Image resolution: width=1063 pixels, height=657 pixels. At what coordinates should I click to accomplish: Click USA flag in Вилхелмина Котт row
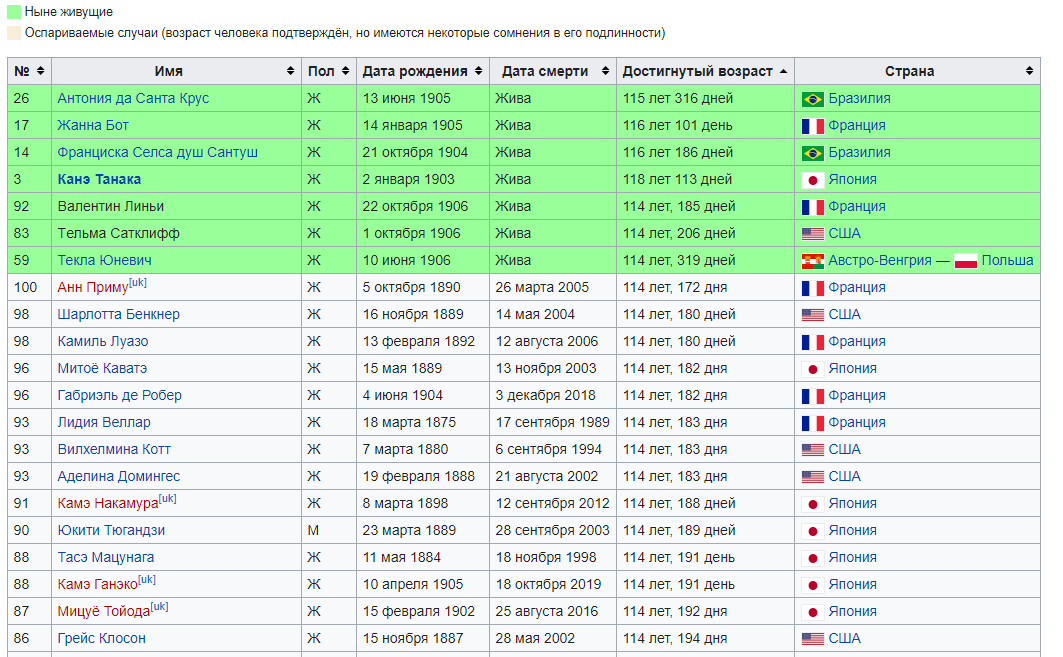coord(812,450)
